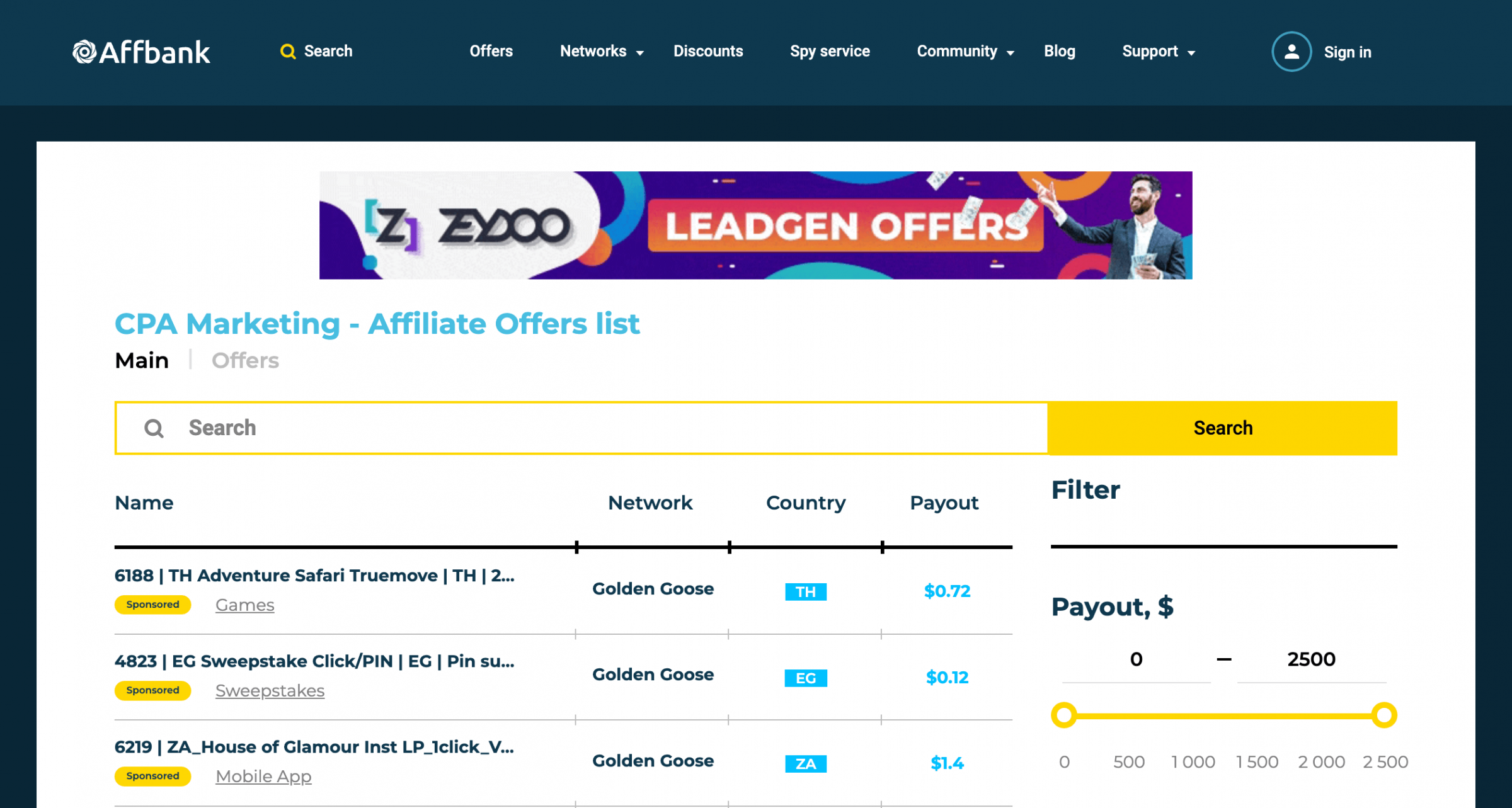1512x808 pixels.
Task: Click Sponsored badge on EG Sweepstake offer
Action: point(152,690)
